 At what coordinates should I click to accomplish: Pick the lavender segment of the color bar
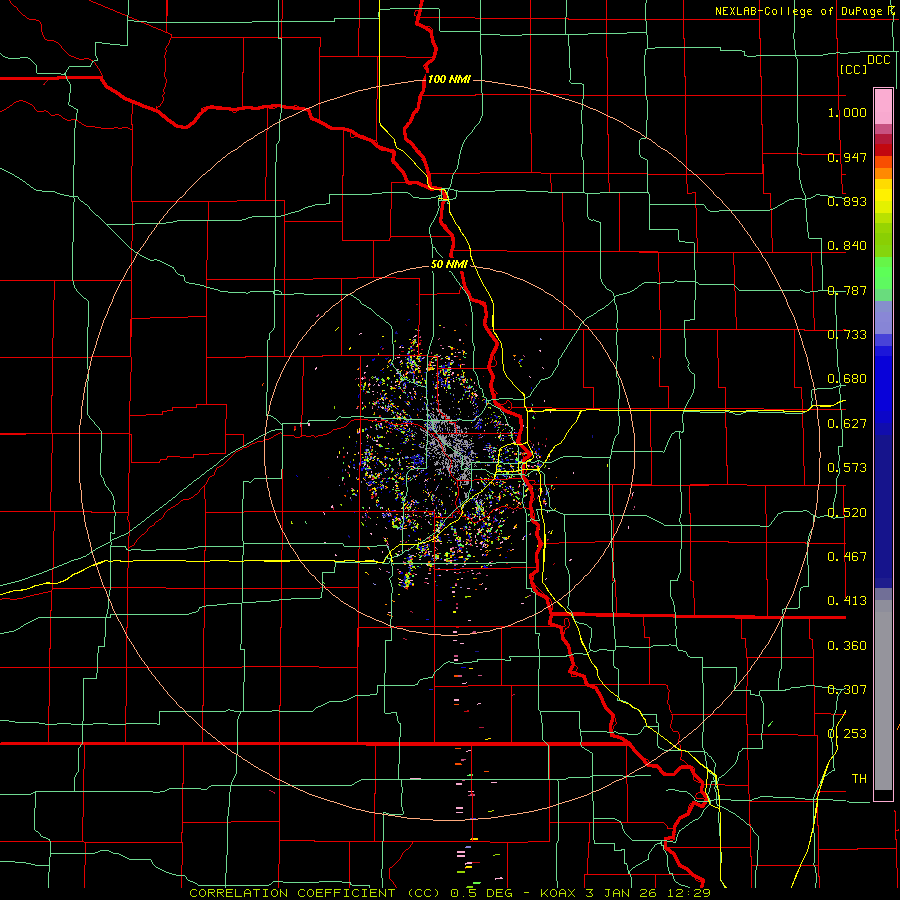(x=883, y=317)
